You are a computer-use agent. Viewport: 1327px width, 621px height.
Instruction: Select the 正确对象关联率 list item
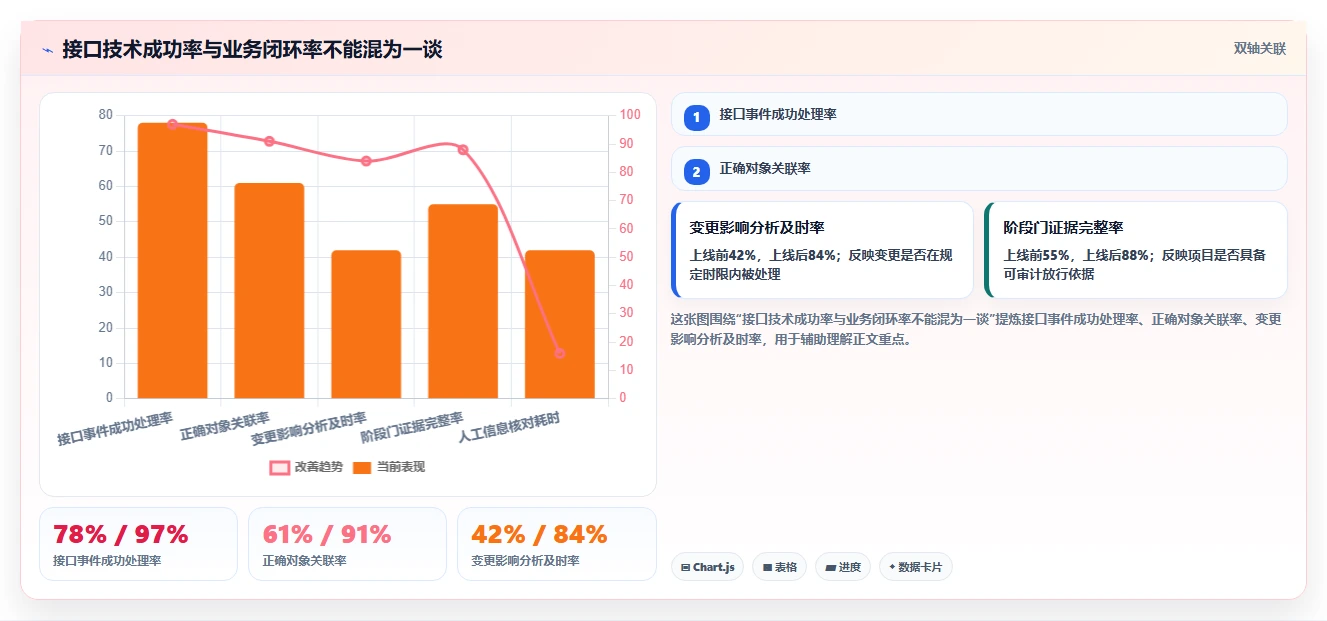(979, 169)
